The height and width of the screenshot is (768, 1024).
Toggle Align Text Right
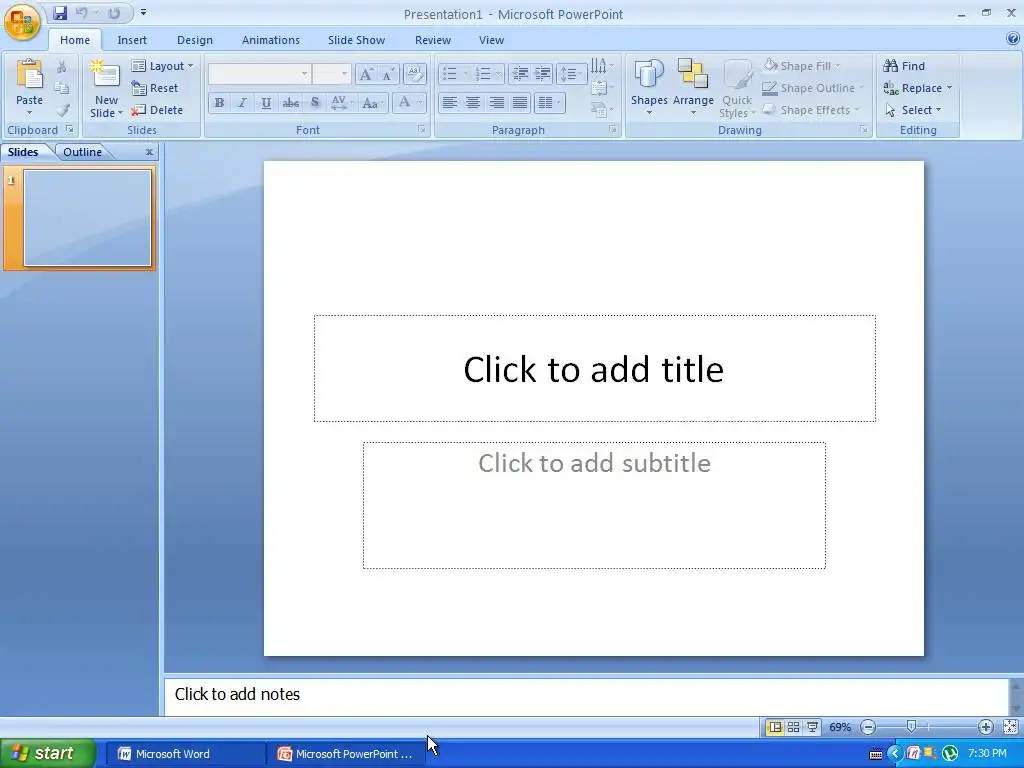pos(496,103)
